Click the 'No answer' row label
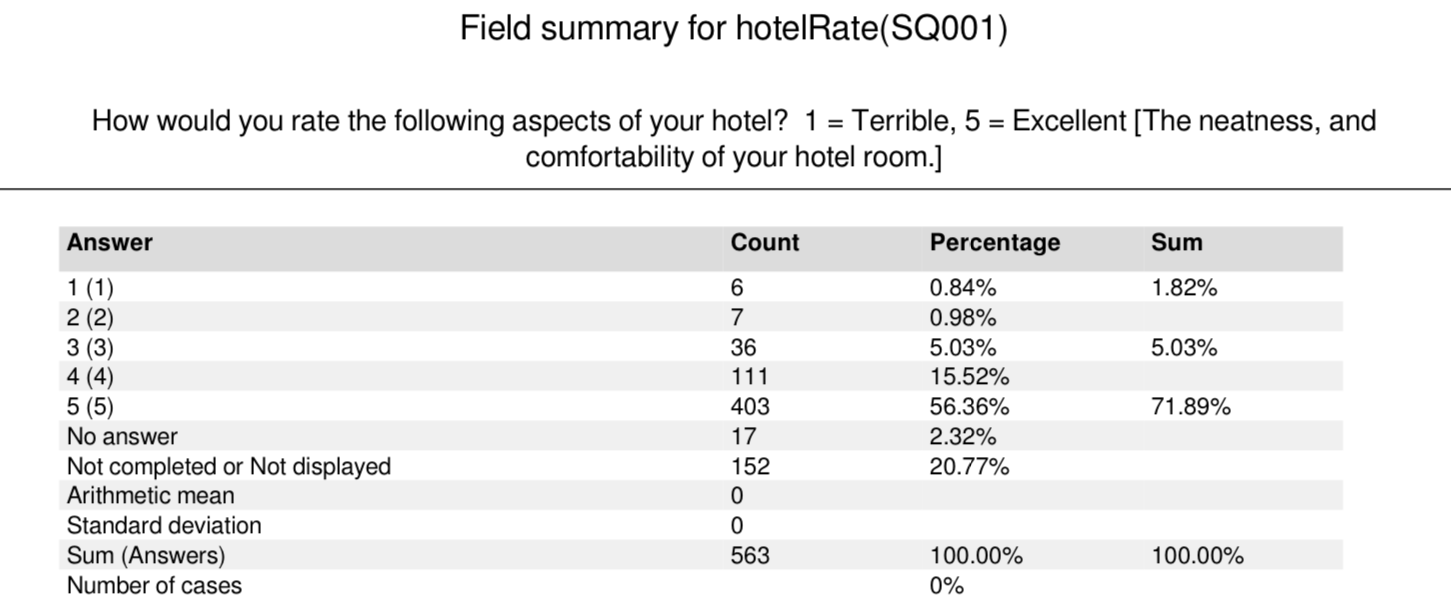Viewport: 1451px width, 616px height. (x=122, y=436)
